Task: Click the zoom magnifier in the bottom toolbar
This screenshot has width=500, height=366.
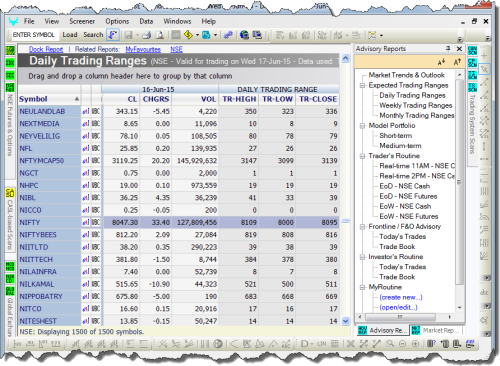Action: 390,344
